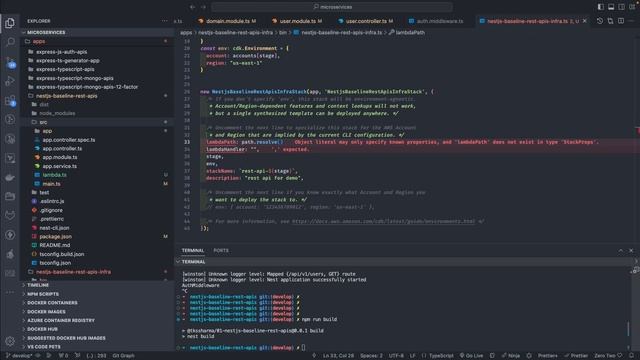
Task: Open Source Control view with the badge
Action: point(10,62)
